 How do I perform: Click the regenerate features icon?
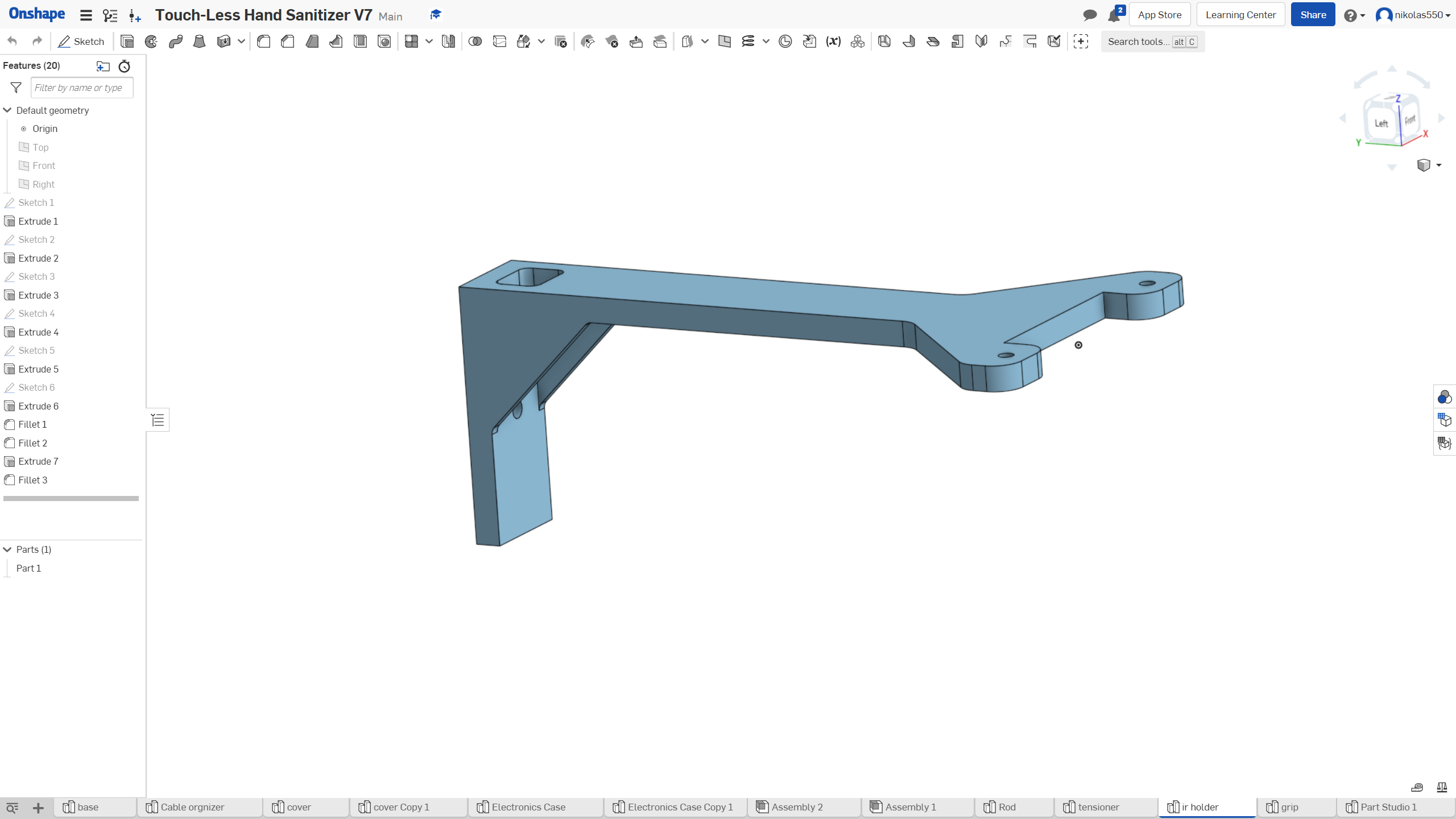pos(124,66)
